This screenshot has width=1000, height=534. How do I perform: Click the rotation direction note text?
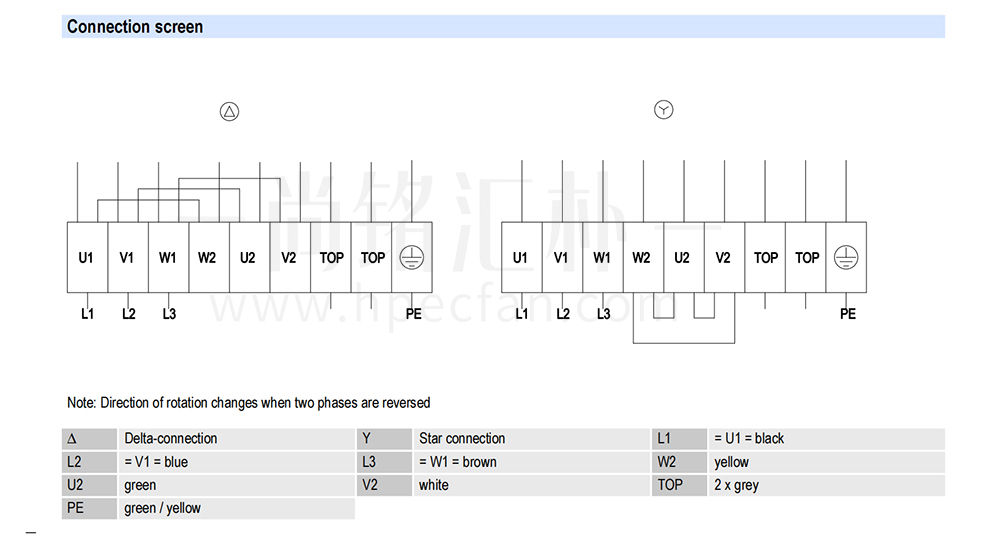(249, 403)
